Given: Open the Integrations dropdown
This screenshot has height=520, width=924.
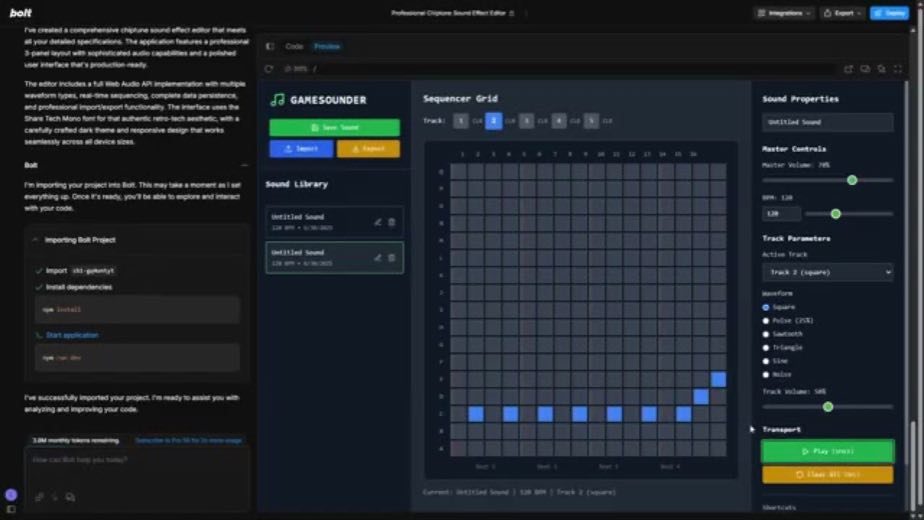Looking at the screenshot, I should click(784, 13).
